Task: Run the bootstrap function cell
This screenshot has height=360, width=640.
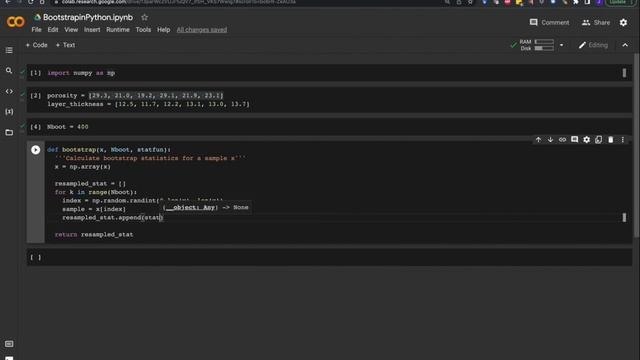Action: coord(36,150)
